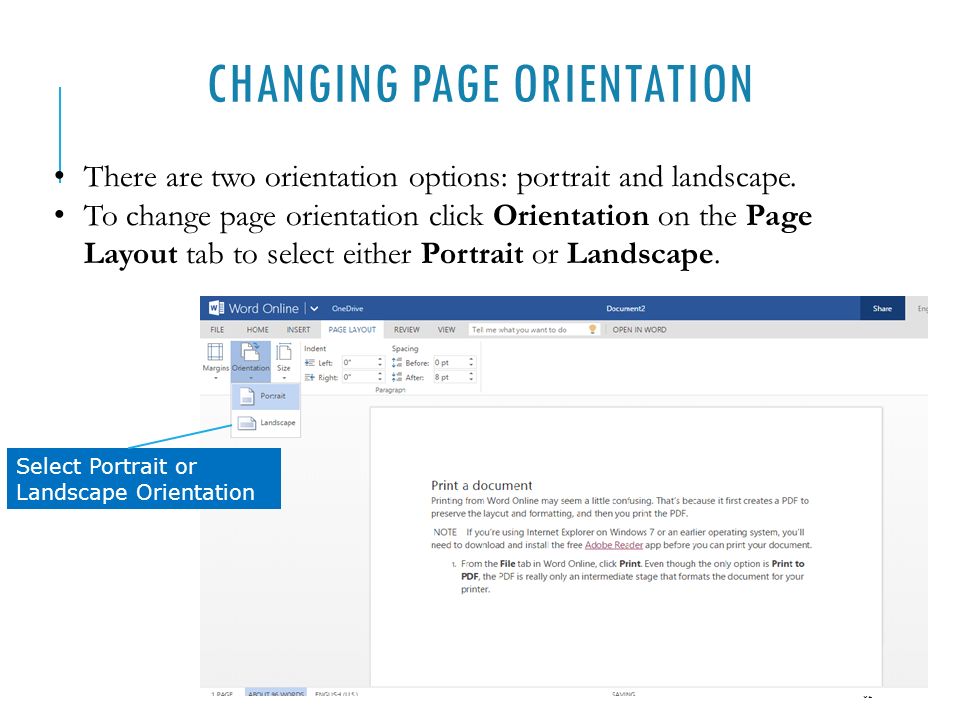The height and width of the screenshot is (720, 960).
Task: Open the OneDrive link in header
Action: [x=347, y=309]
